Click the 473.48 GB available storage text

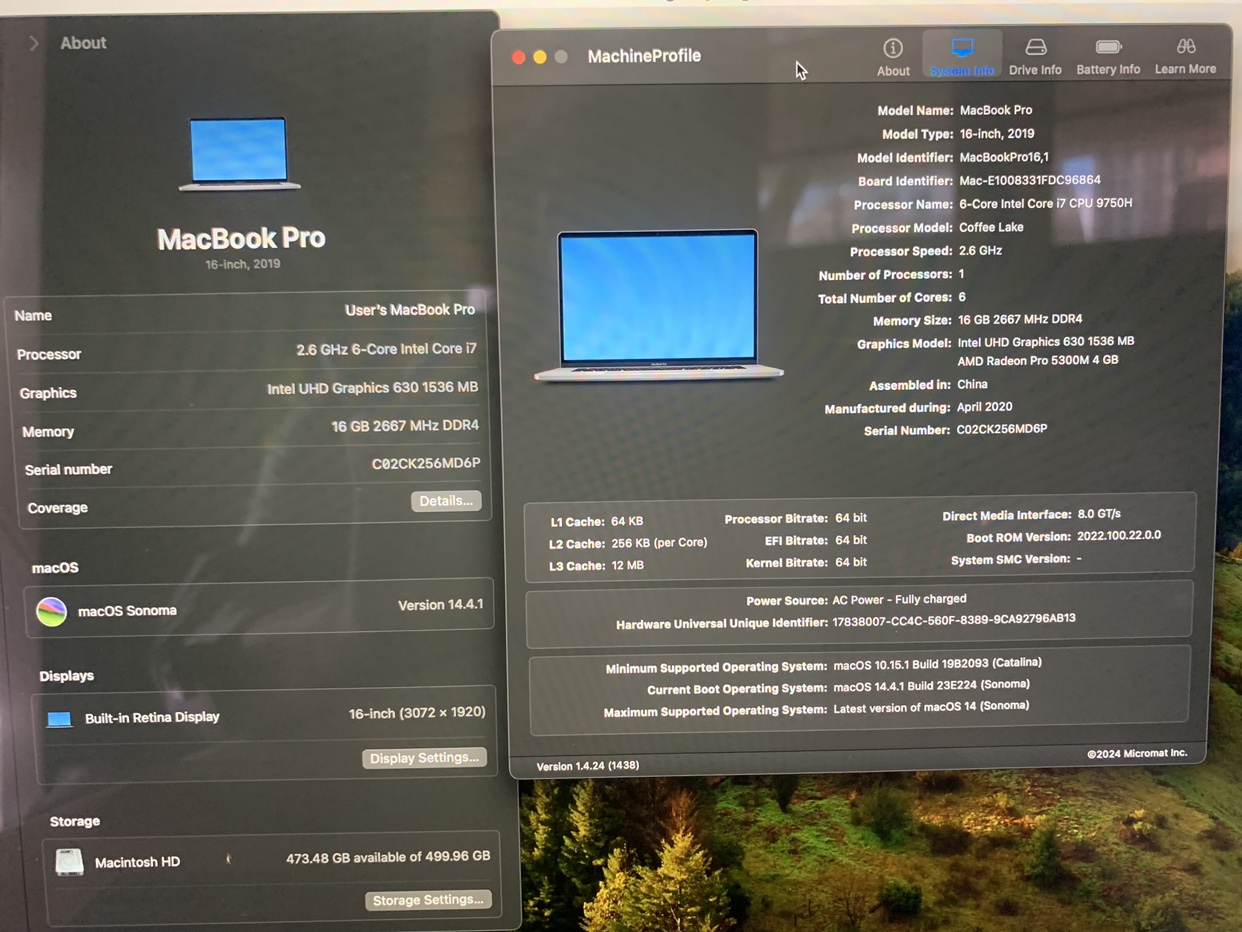coord(388,857)
